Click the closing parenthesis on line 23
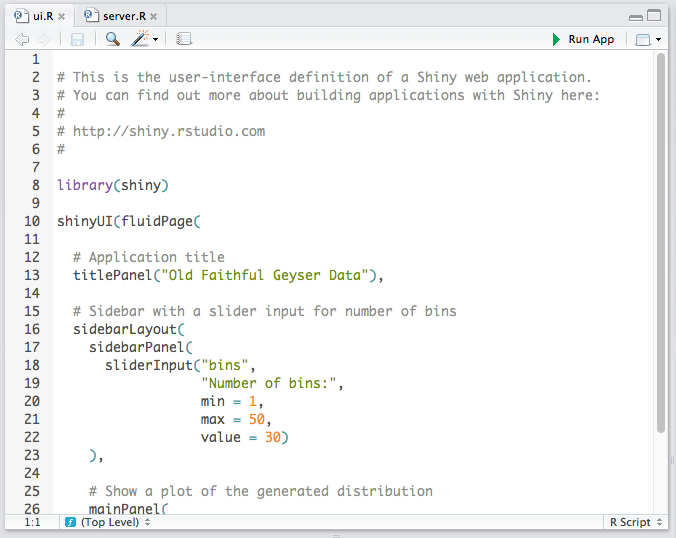 pos(93,456)
